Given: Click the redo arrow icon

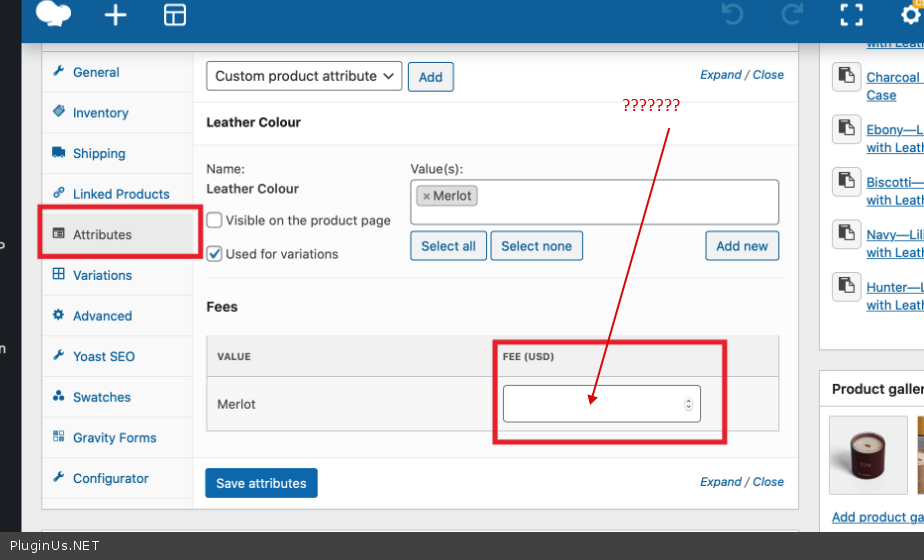Looking at the screenshot, I should pyautogui.click(x=792, y=15).
